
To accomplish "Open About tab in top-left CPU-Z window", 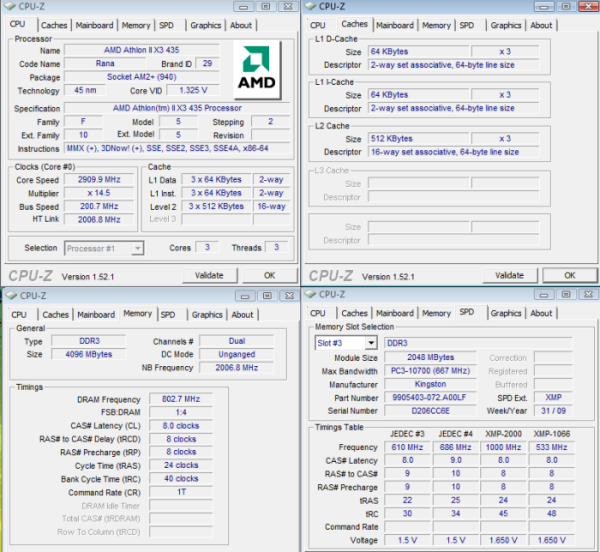I will pos(241,25).
